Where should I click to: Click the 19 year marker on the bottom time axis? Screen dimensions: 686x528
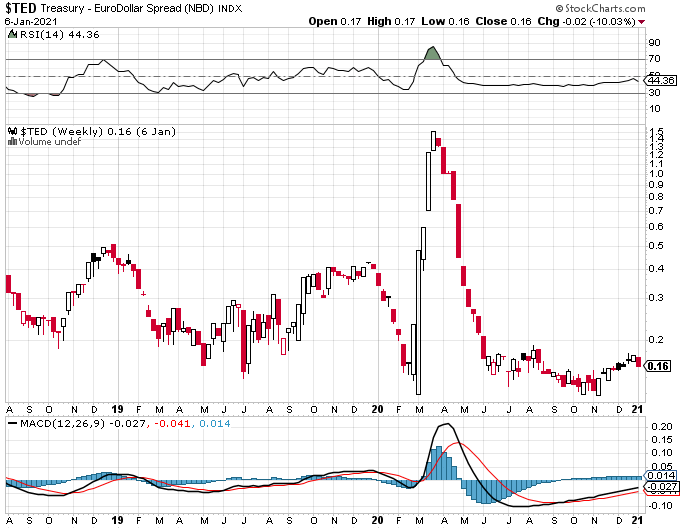(117, 519)
